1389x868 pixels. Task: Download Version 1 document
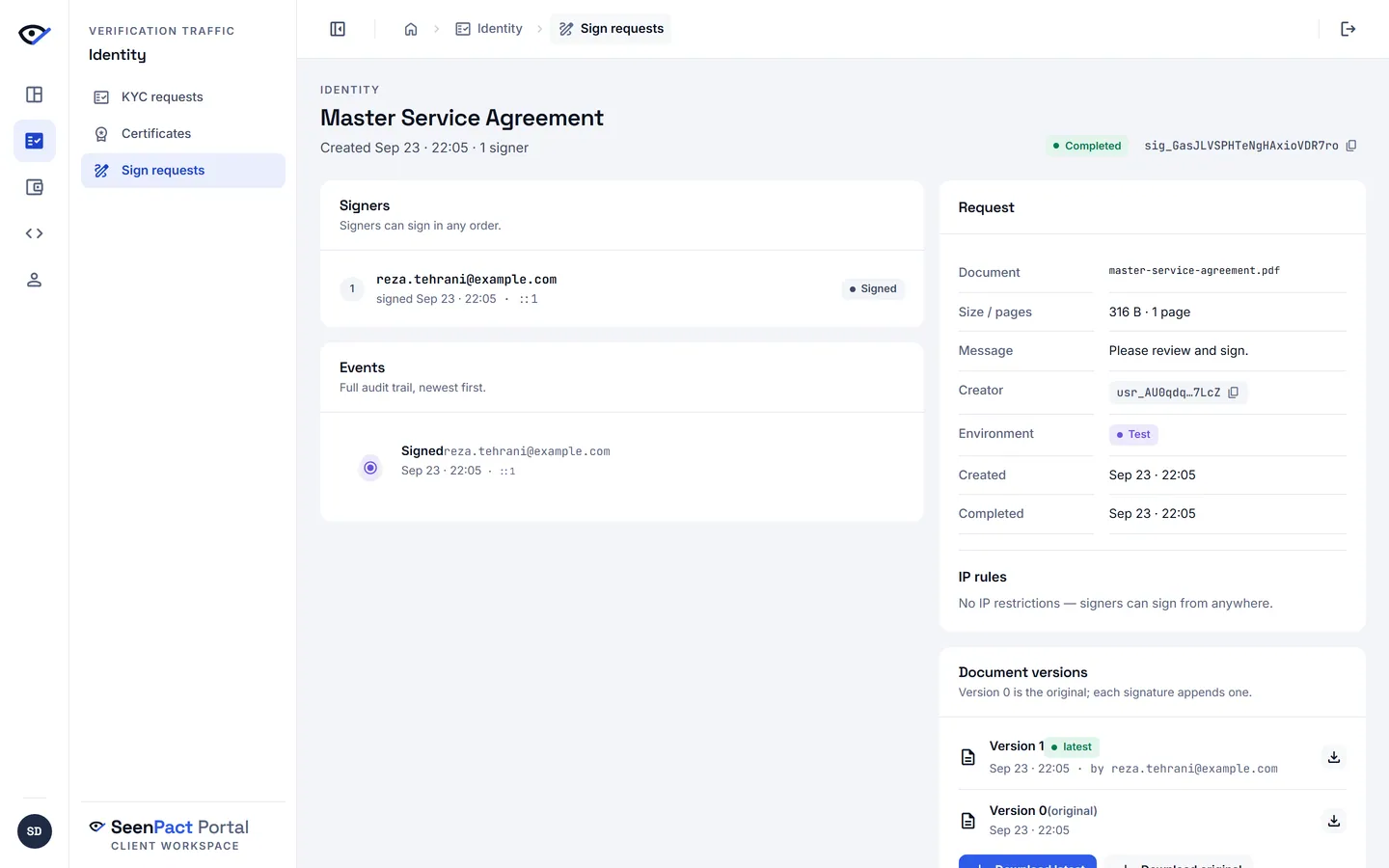pyautogui.click(x=1334, y=757)
